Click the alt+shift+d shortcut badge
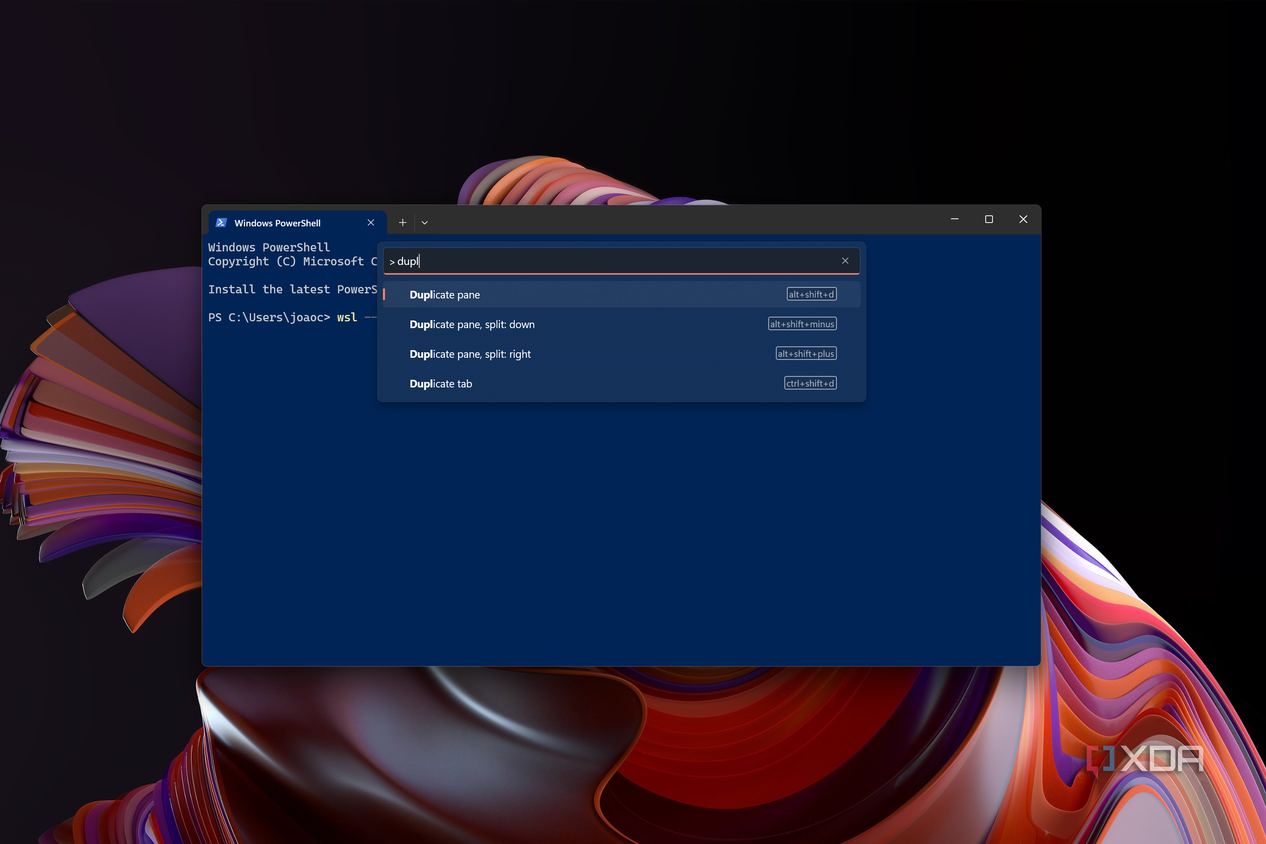Viewport: 1266px width, 844px height. pos(811,294)
